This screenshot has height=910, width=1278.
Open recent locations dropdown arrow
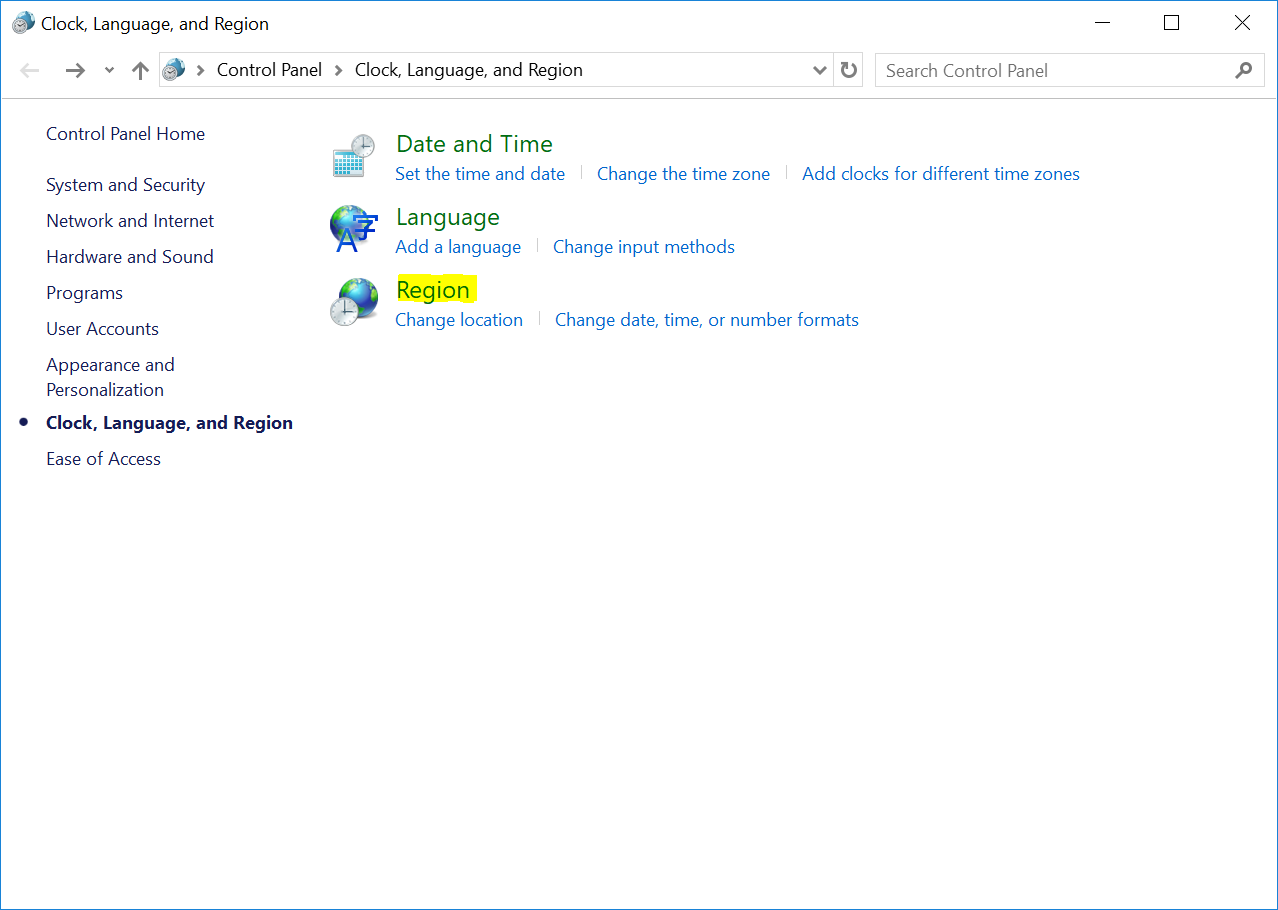(x=109, y=70)
